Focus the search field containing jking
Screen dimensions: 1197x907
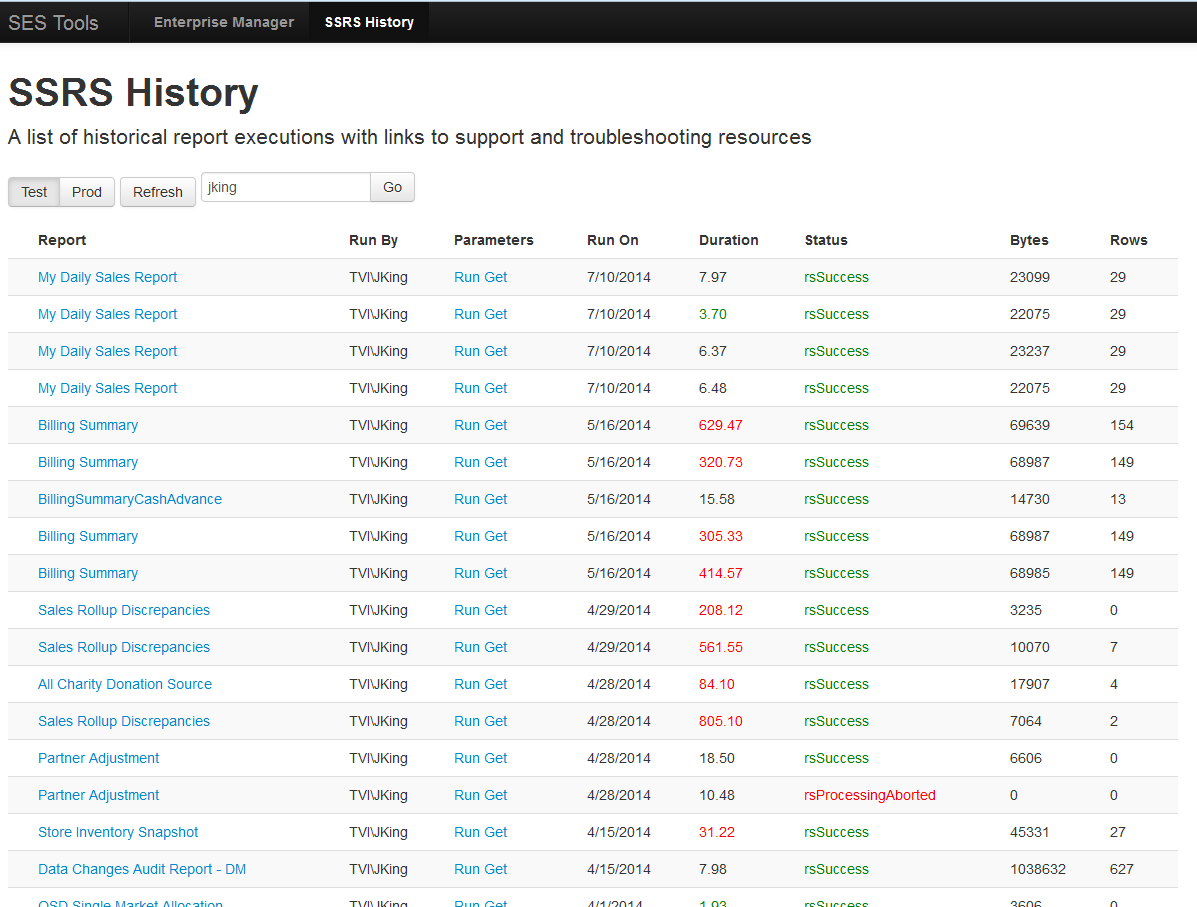click(286, 187)
